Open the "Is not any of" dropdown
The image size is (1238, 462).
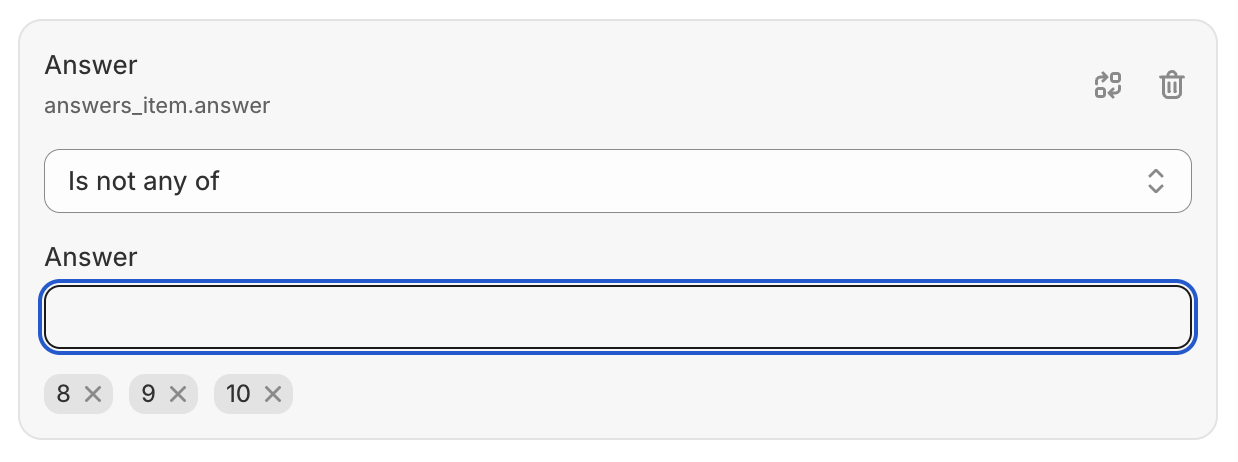tap(618, 181)
